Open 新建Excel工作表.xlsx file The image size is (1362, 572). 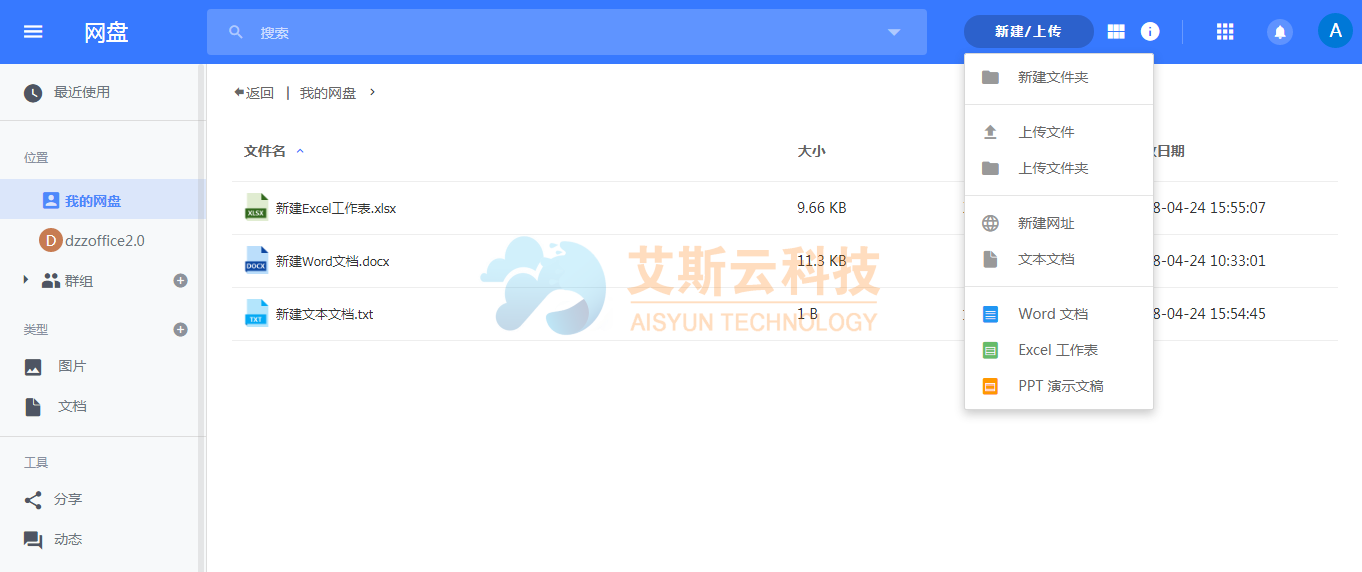336,208
